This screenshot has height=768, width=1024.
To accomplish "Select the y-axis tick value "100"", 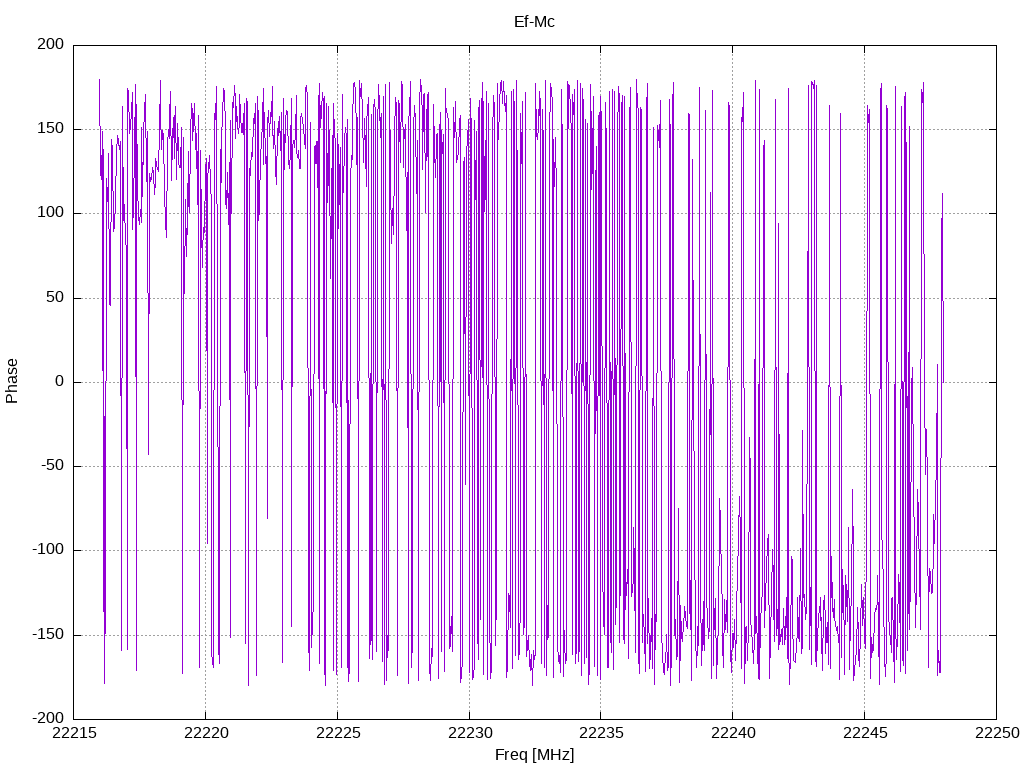I will coord(51,213).
